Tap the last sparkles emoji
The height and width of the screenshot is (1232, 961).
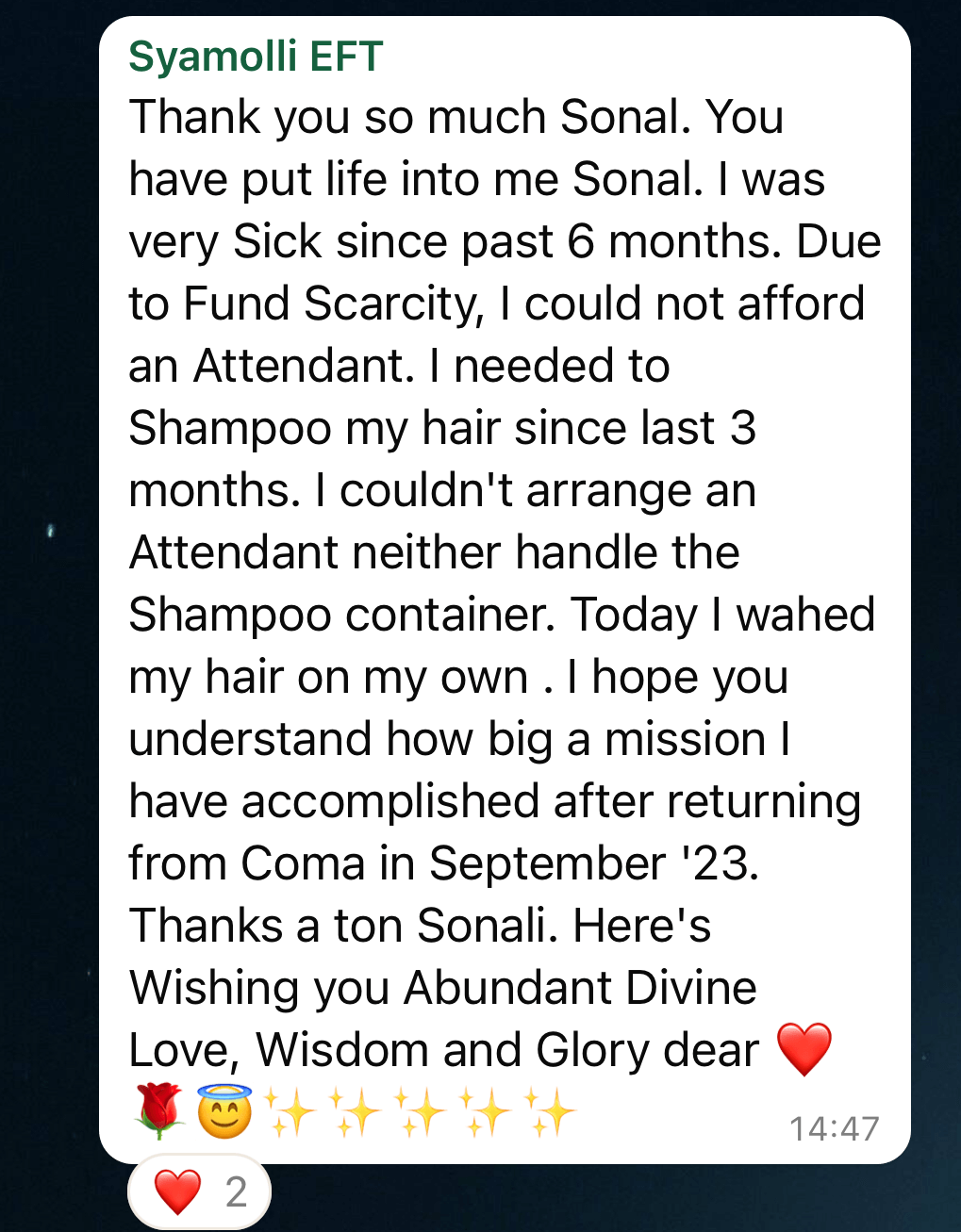pos(550,1111)
